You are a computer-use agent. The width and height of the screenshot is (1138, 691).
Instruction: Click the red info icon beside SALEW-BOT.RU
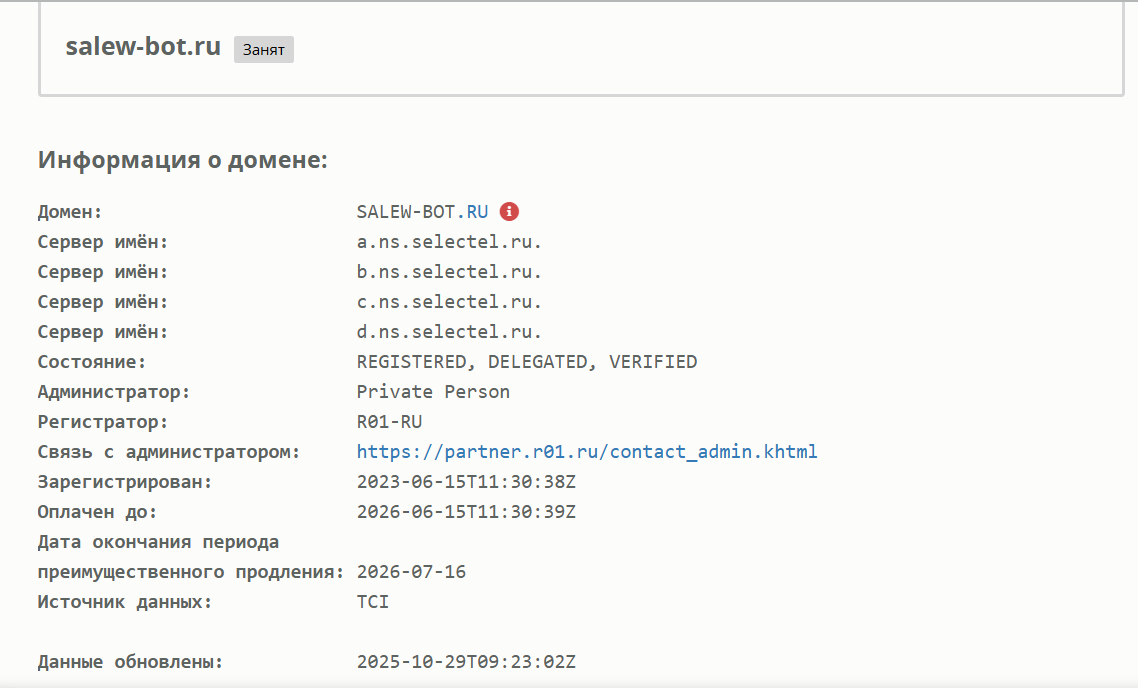coord(510,211)
